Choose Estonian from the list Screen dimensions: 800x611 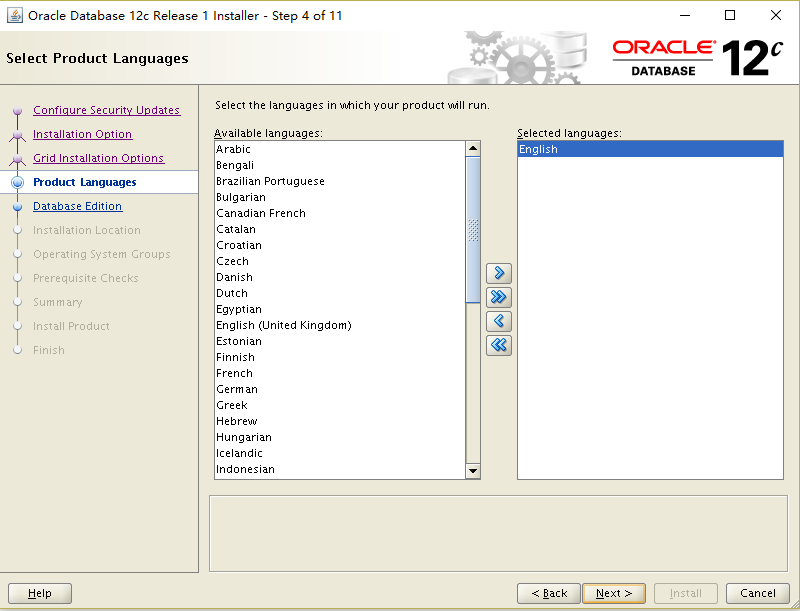click(x=340, y=341)
